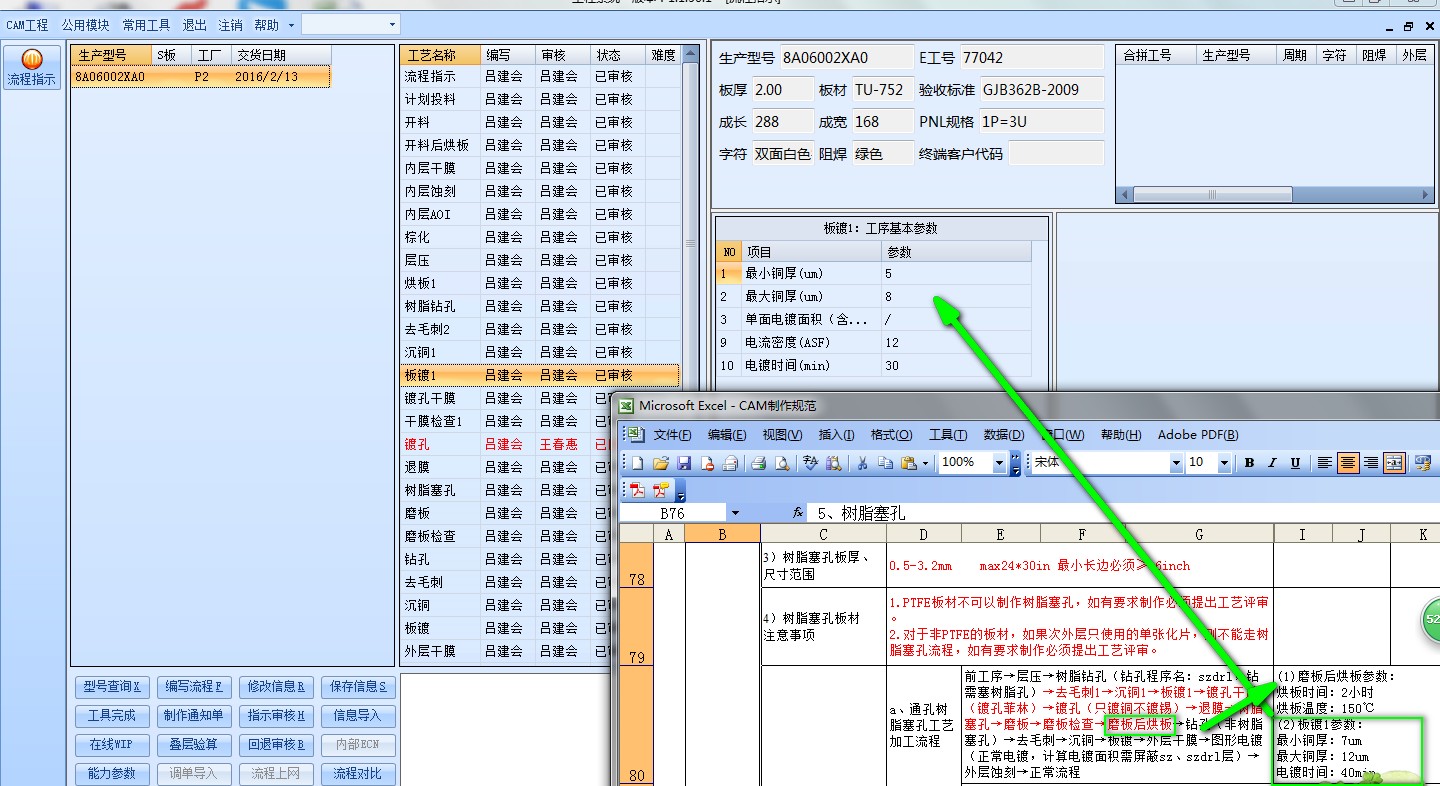Screen dimensions: 1440x786
Task: Select 镀孔 red row in process list
Action: pos(540,444)
